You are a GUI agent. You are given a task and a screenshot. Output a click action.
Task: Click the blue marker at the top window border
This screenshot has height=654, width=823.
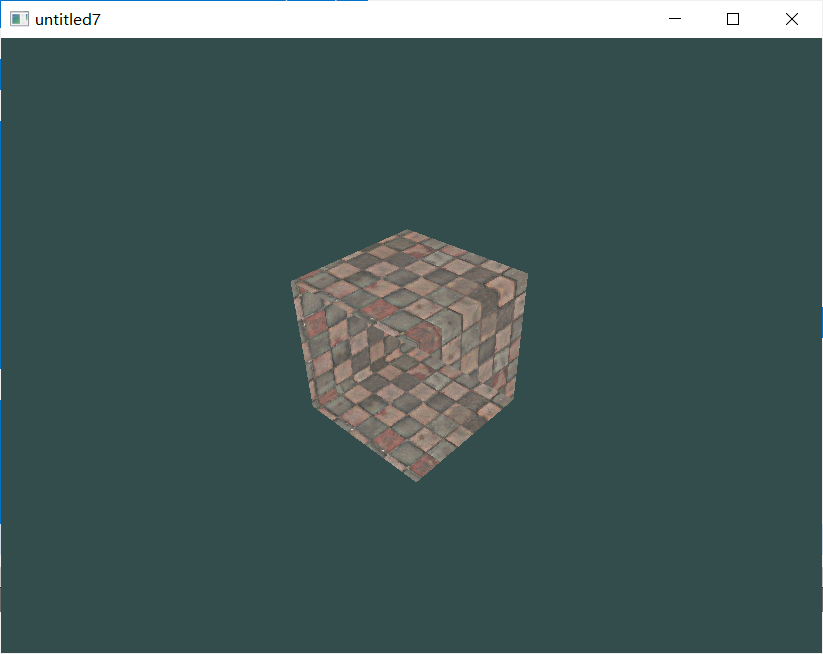310,2
